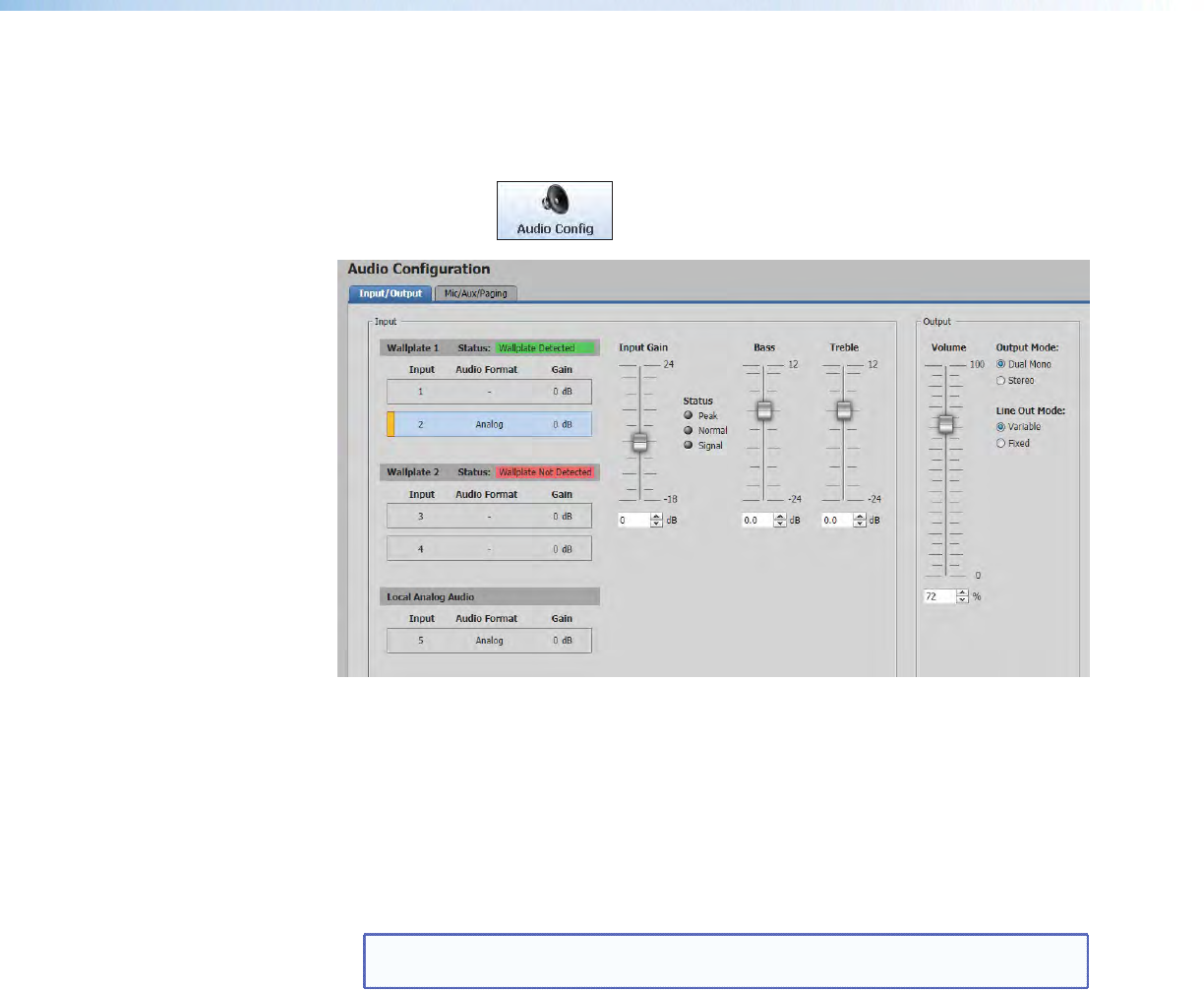Click the Bass slider handle

click(763, 410)
